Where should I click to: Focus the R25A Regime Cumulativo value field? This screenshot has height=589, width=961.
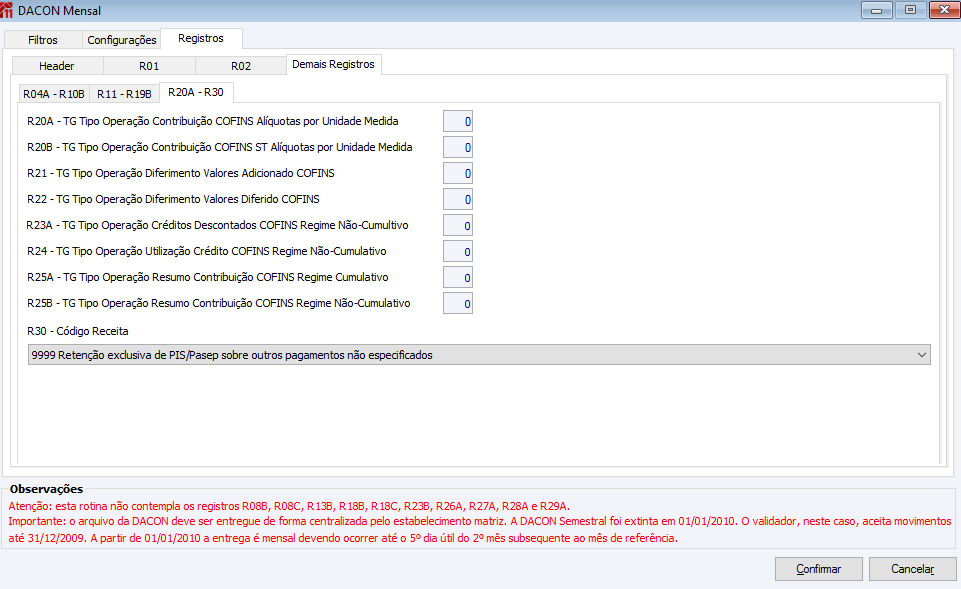coord(458,278)
